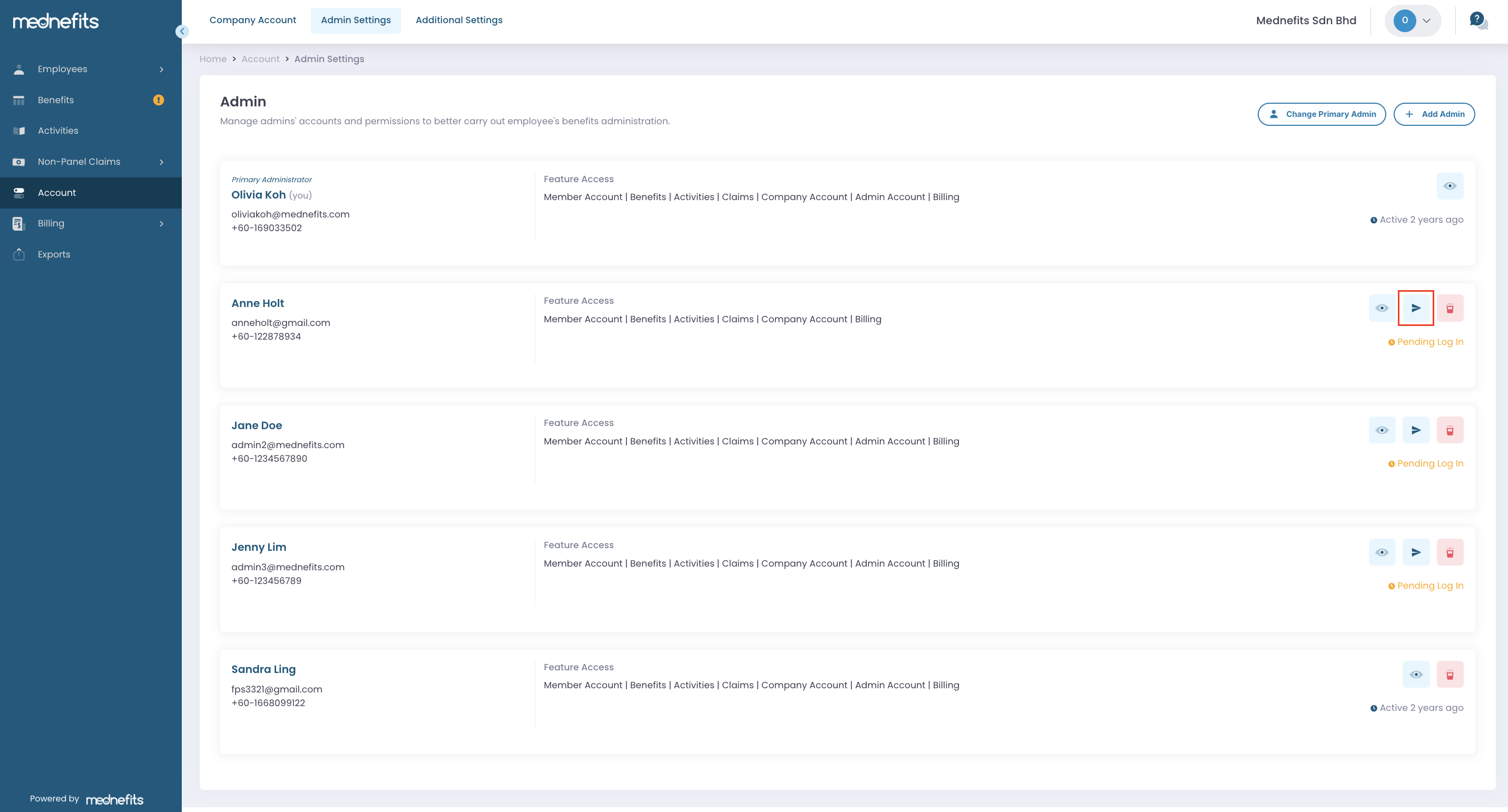
Task: Click the Add Admin button
Action: 1434,114
